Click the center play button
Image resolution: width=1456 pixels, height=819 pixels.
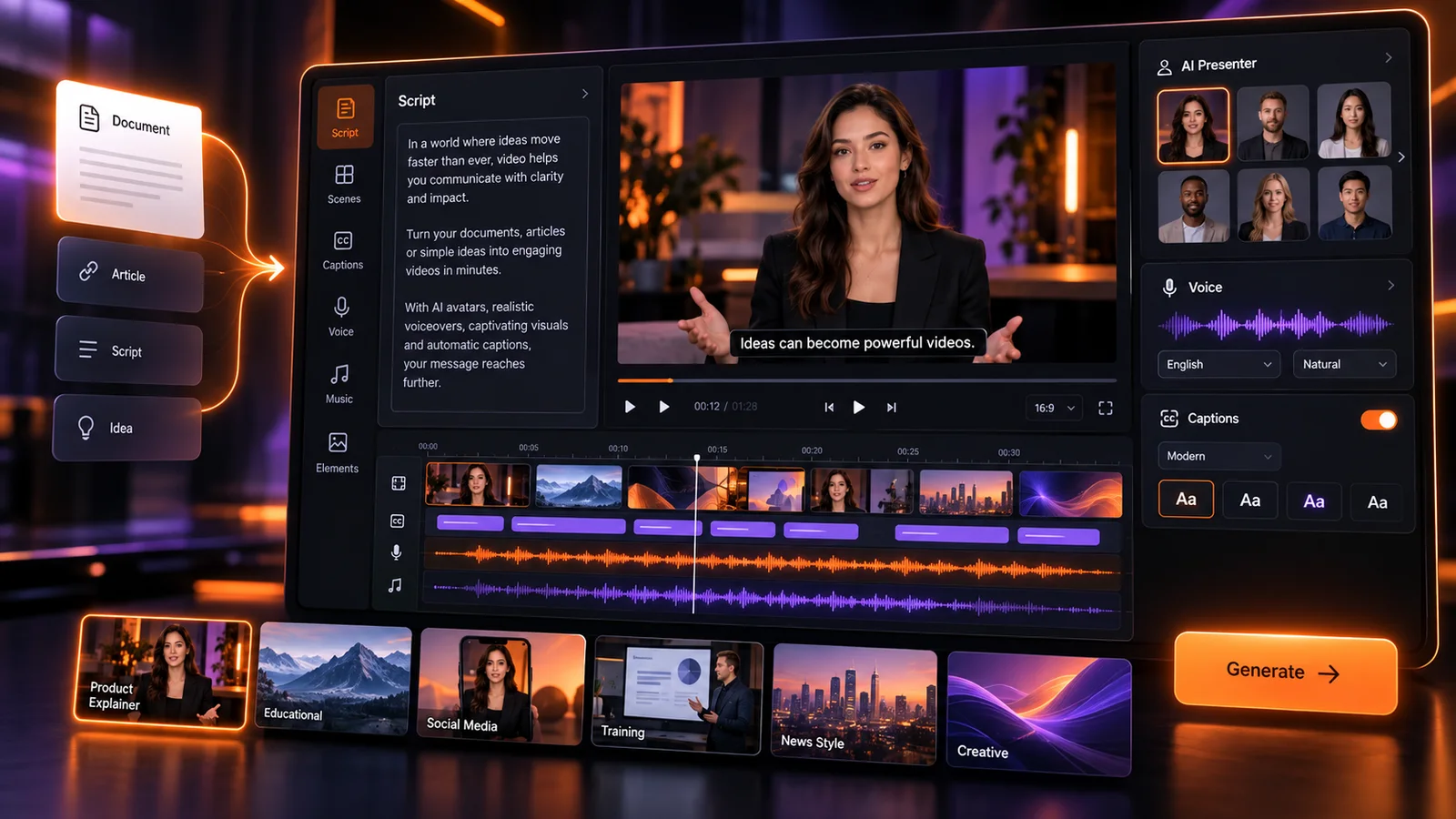(858, 407)
